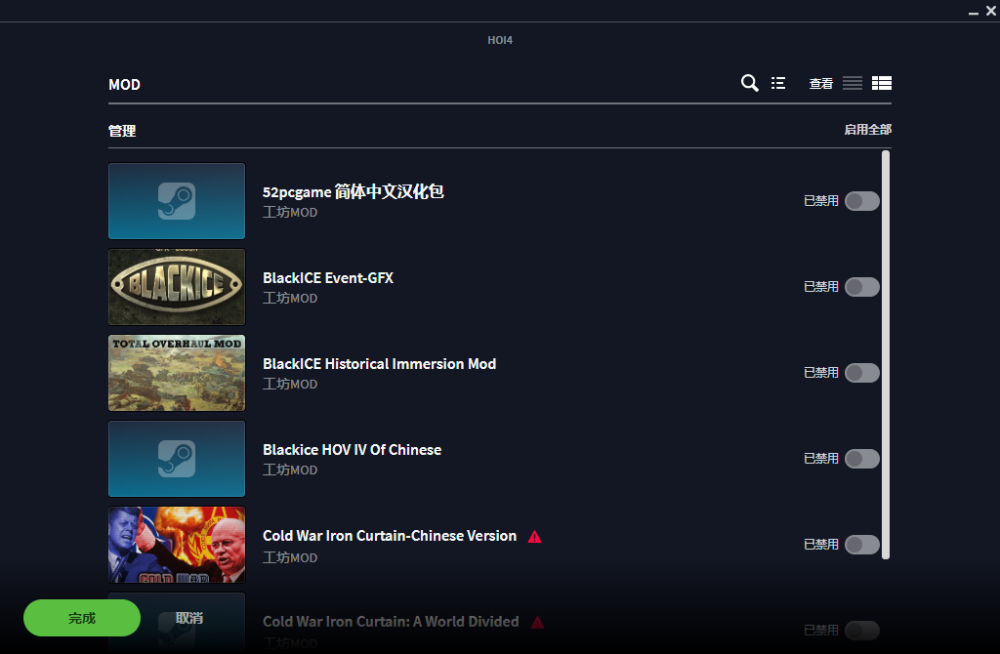Click the 管理 manage heading
Viewport: 1000px width, 654px height.
(122, 131)
